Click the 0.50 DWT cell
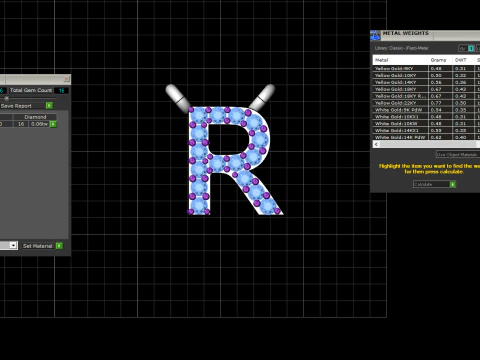This screenshot has width=480, height=360. pyautogui.click(x=463, y=103)
